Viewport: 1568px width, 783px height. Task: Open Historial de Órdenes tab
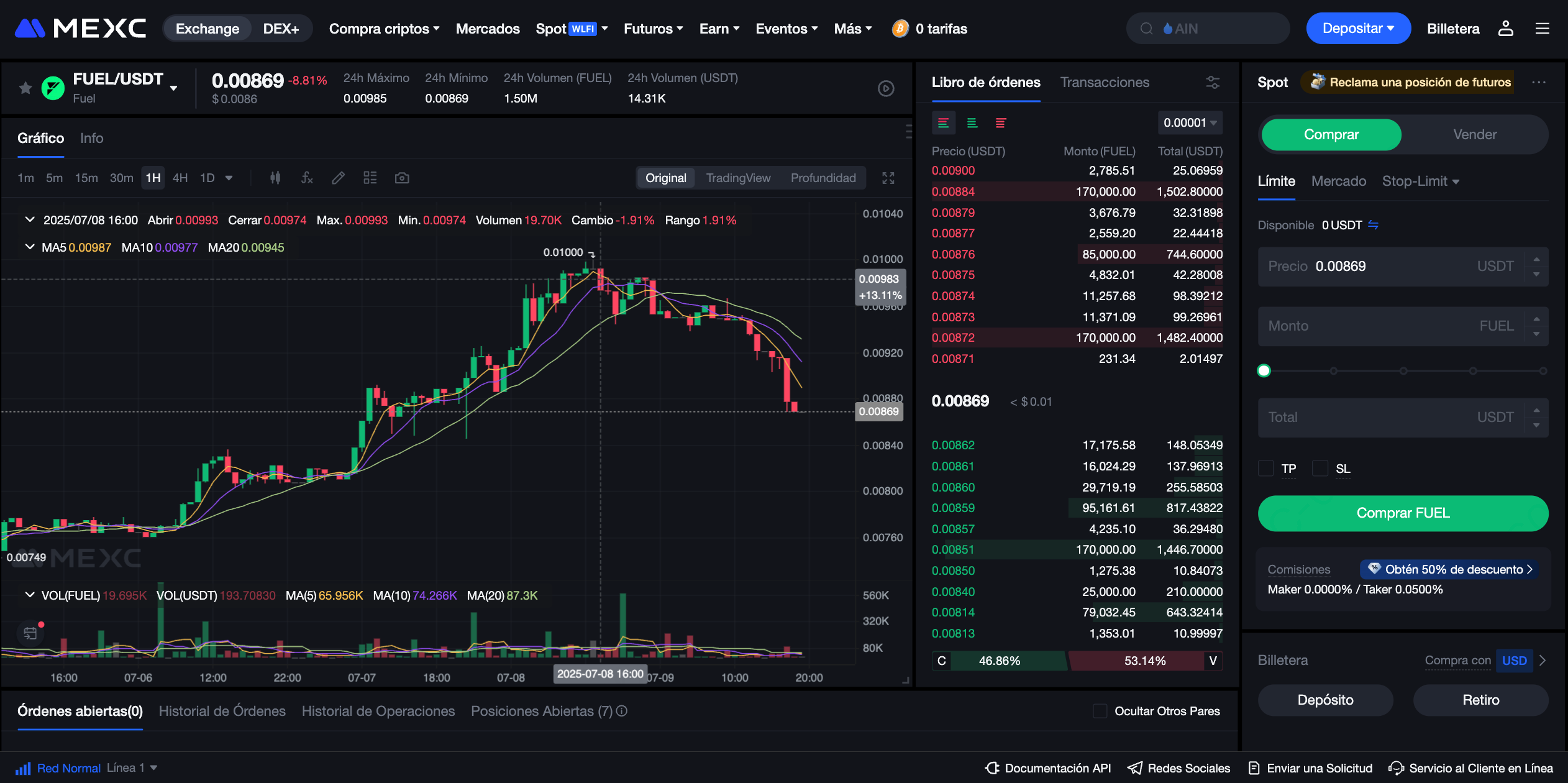(x=222, y=711)
